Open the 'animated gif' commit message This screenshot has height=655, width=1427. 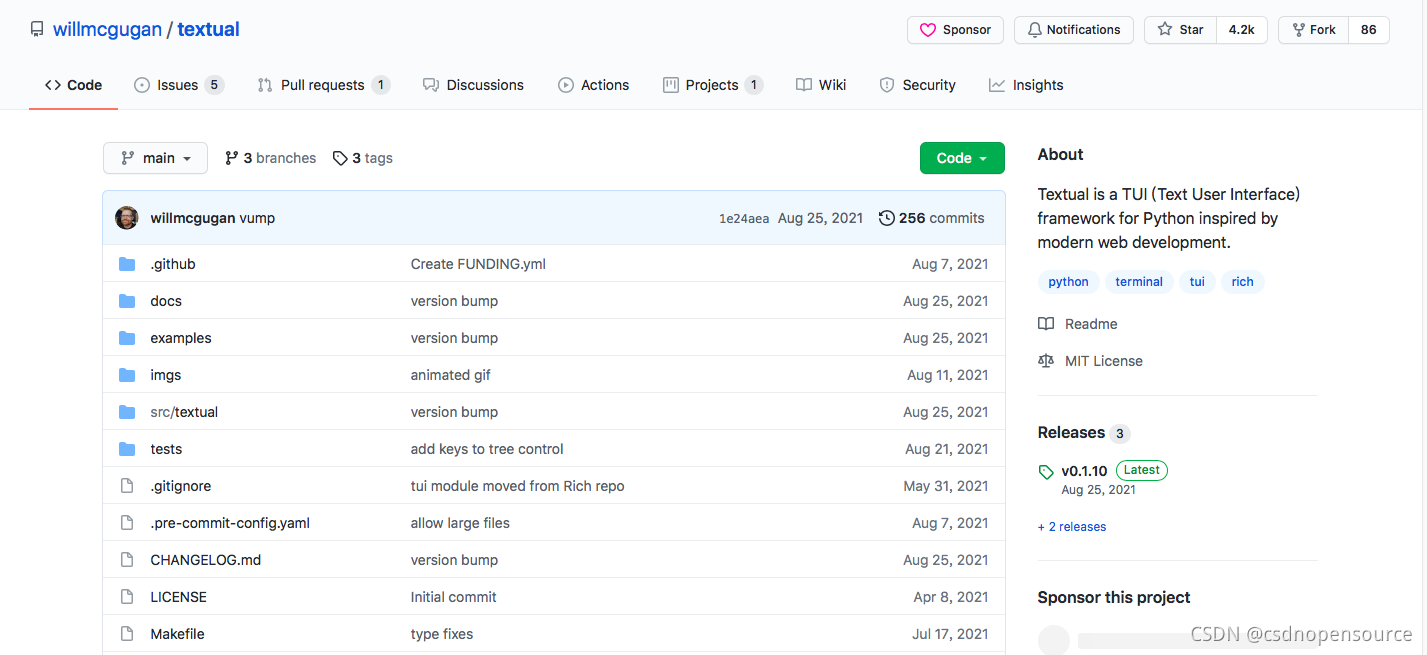click(x=451, y=375)
